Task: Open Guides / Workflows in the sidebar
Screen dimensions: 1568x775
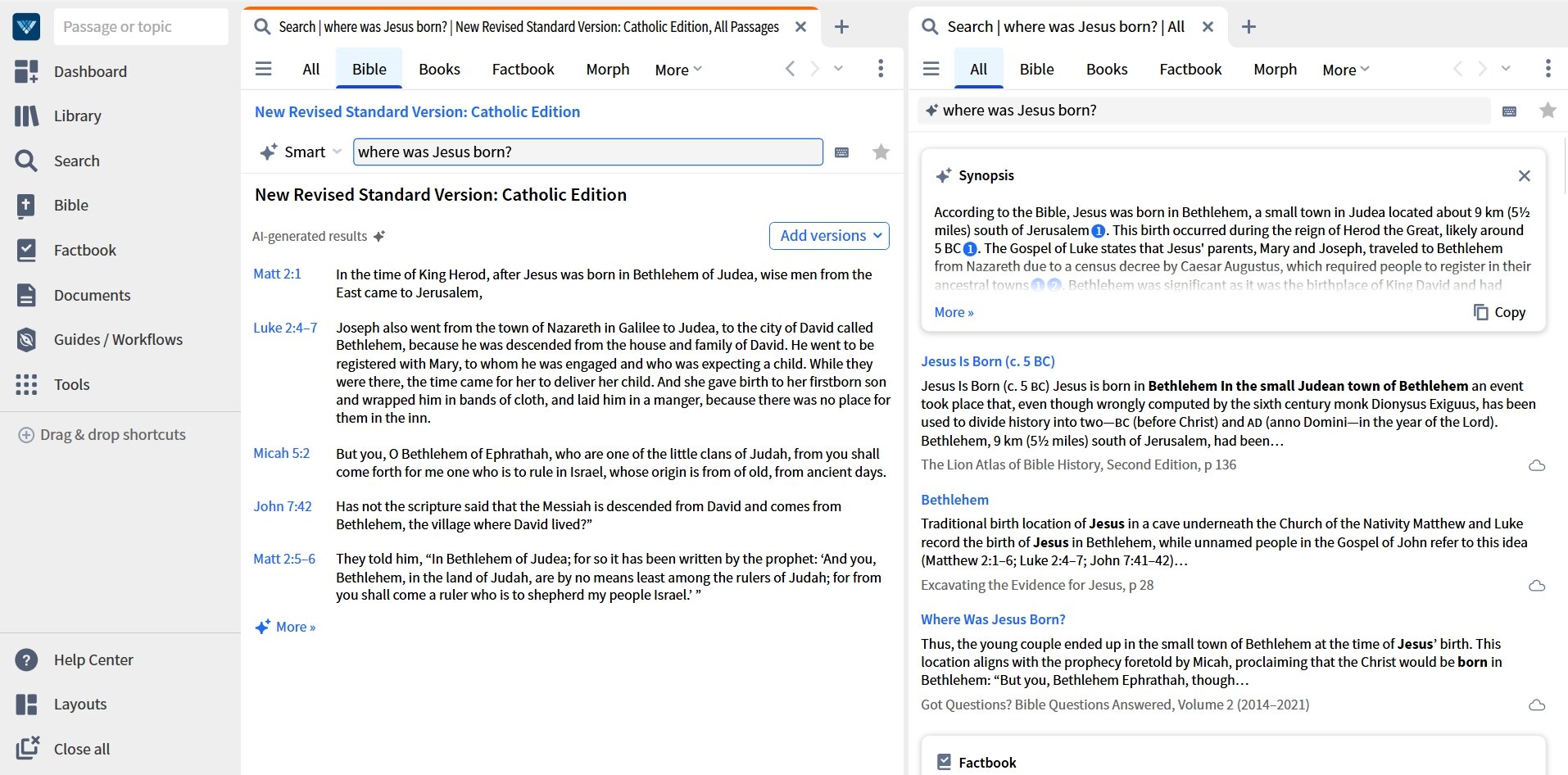Action: (98, 339)
